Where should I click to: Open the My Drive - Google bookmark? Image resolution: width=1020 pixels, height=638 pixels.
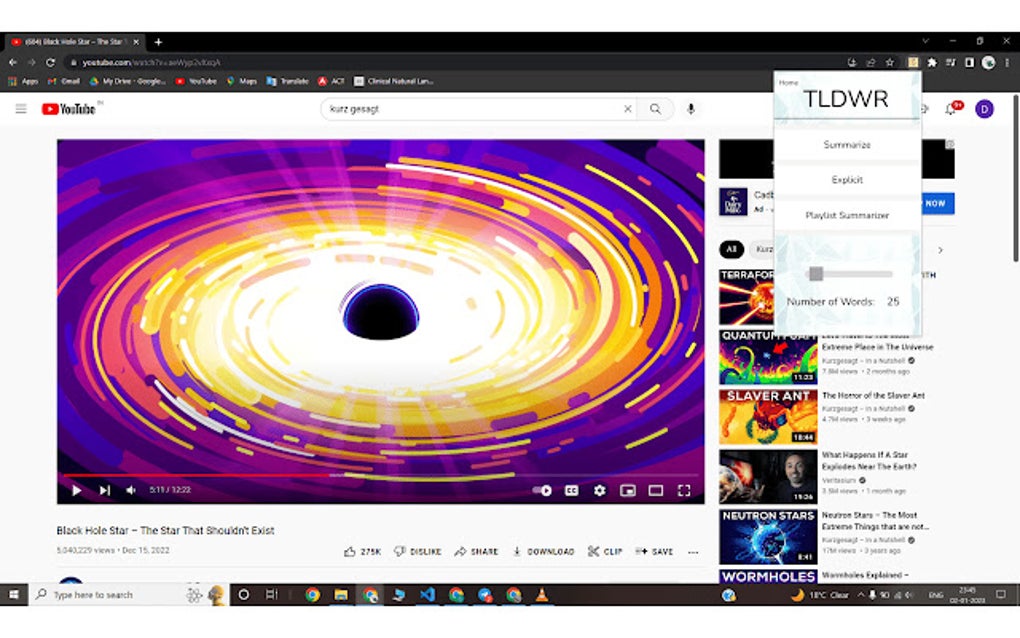(127, 81)
